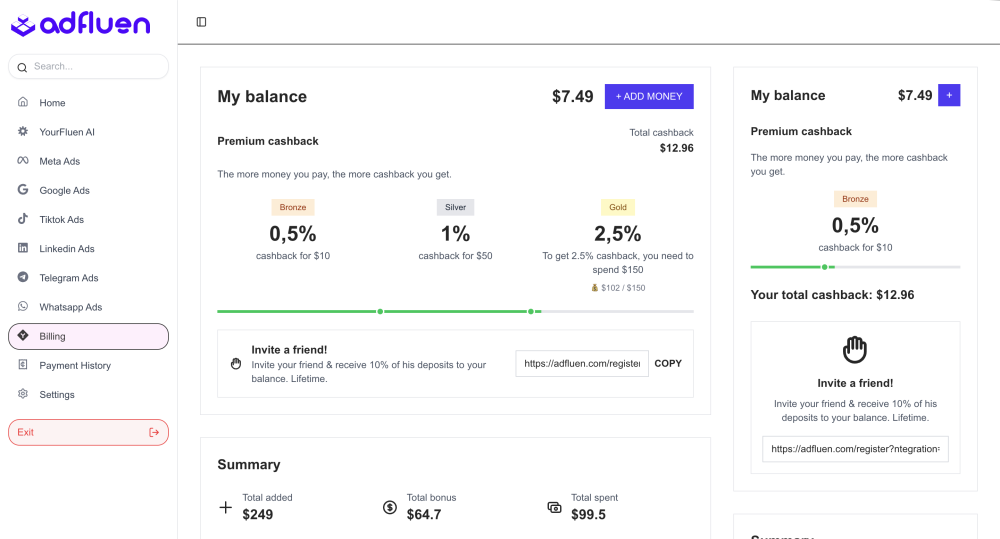This screenshot has width=1000, height=539.
Task: Click the small plus button beside $7.49
Action: 949,96
